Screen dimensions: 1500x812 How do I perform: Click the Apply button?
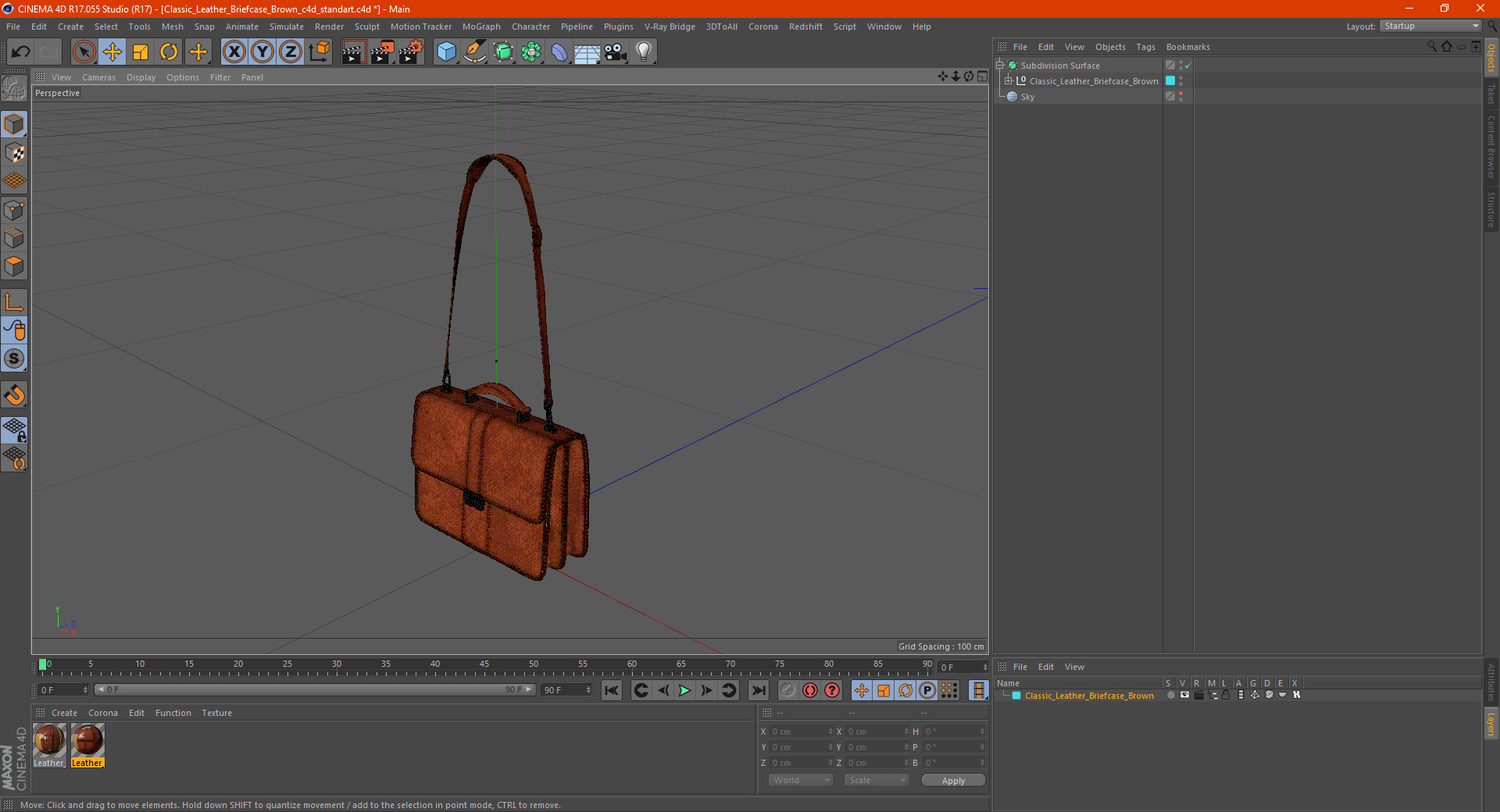[953, 780]
